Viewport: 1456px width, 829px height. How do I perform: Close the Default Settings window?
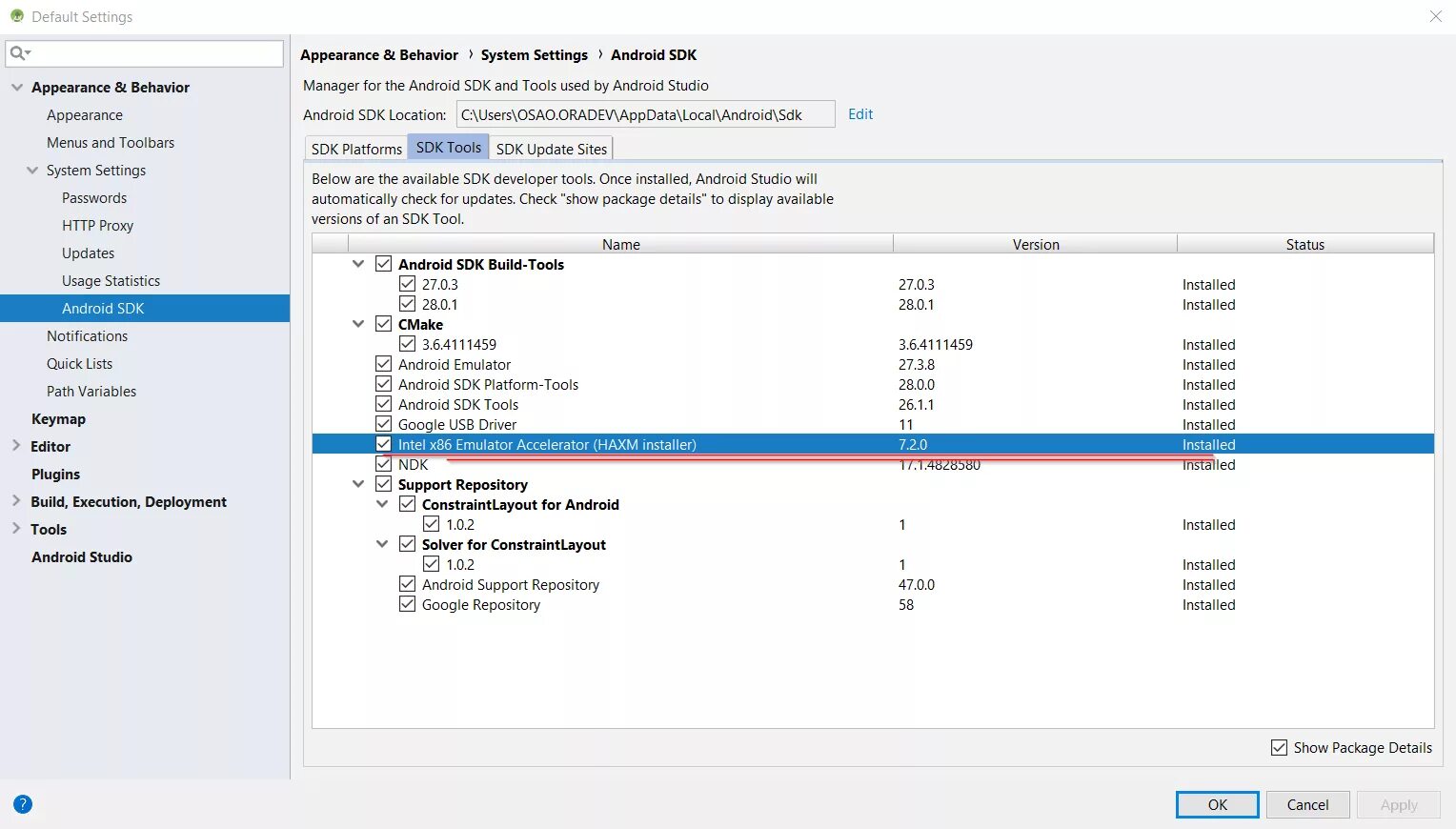tap(1435, 16)
